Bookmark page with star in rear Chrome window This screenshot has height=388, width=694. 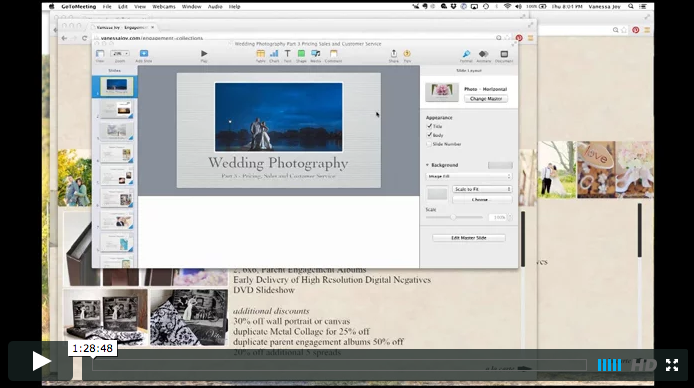(x=625, y=30)
